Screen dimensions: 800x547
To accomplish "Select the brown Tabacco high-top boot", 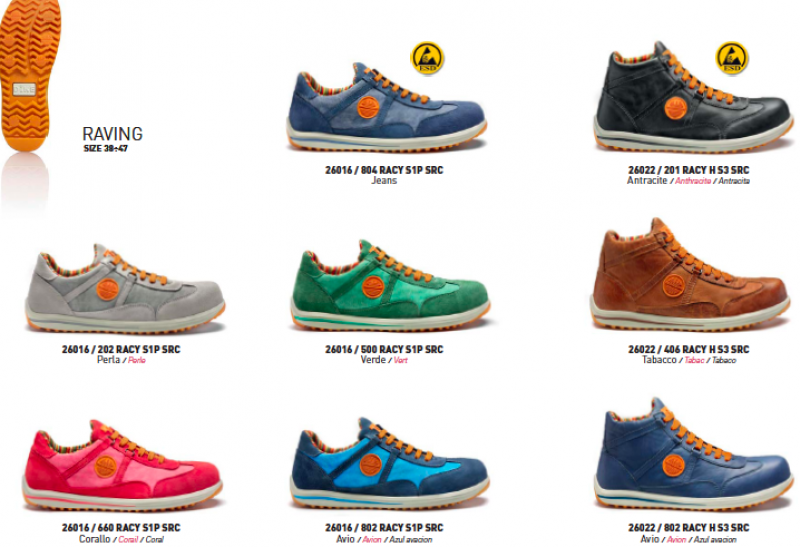I will (690, 274).
